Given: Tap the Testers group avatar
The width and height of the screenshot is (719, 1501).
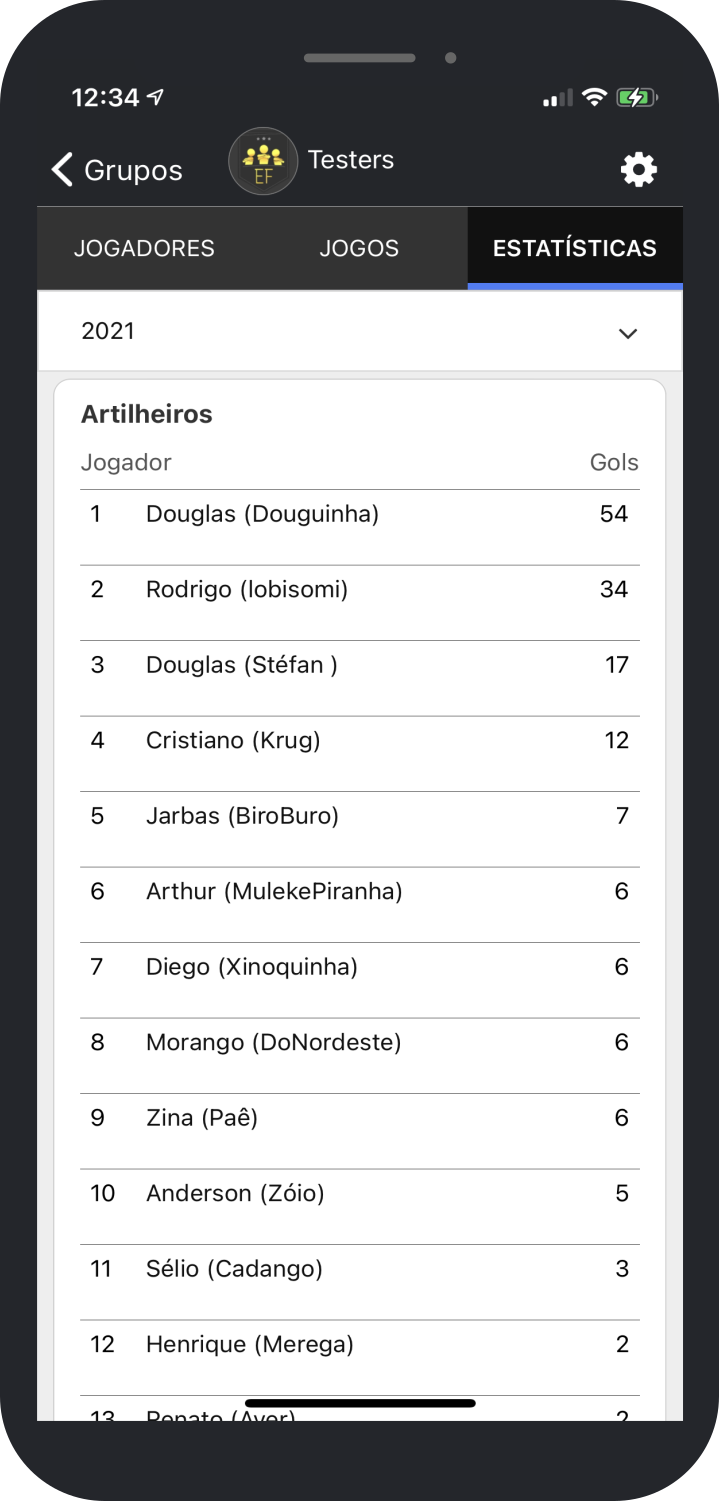Looking at the screenshot, I should point(262,160).
